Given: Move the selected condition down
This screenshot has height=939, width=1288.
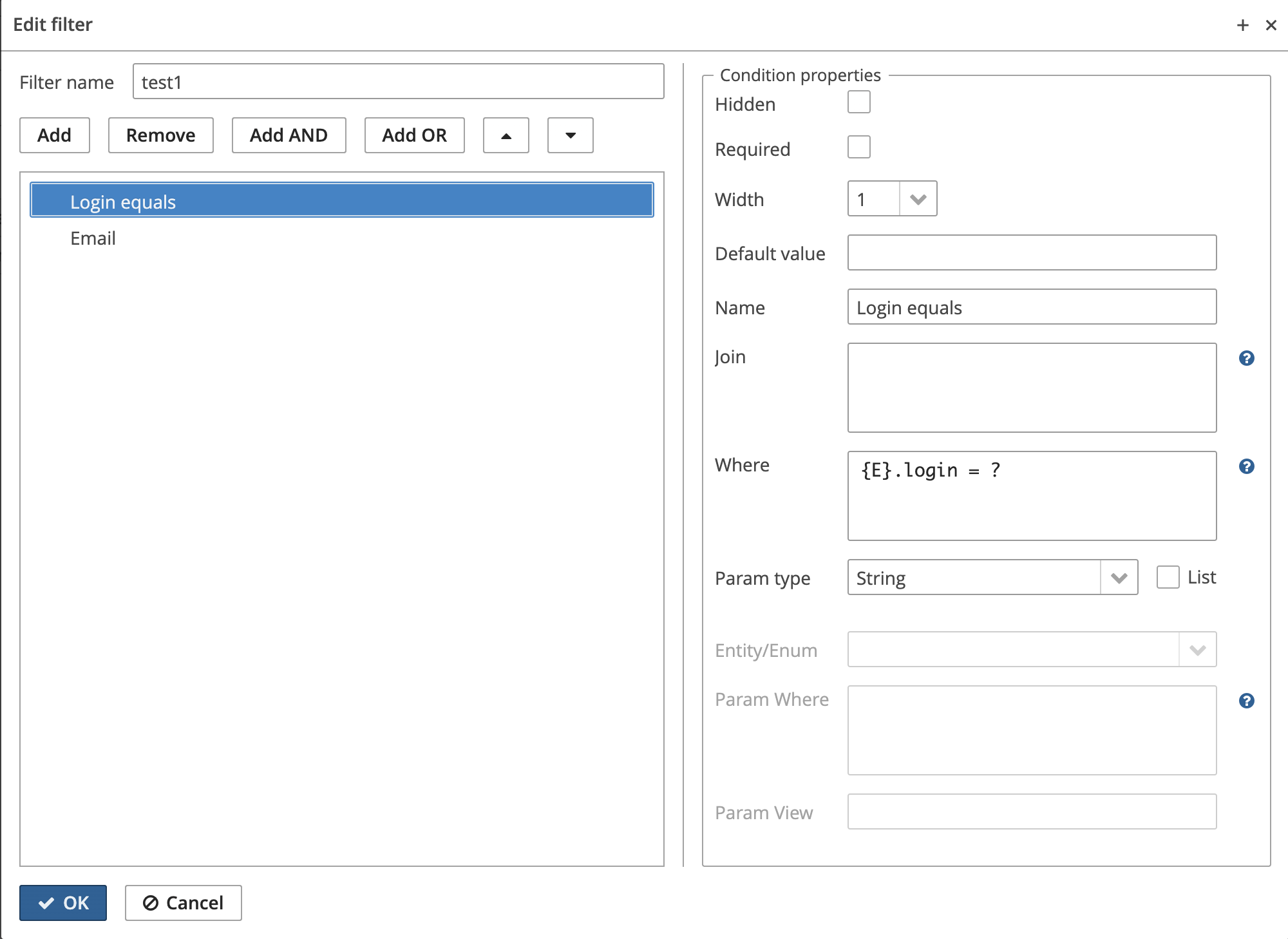Looking at the screenshot, I should click(569, 135).
